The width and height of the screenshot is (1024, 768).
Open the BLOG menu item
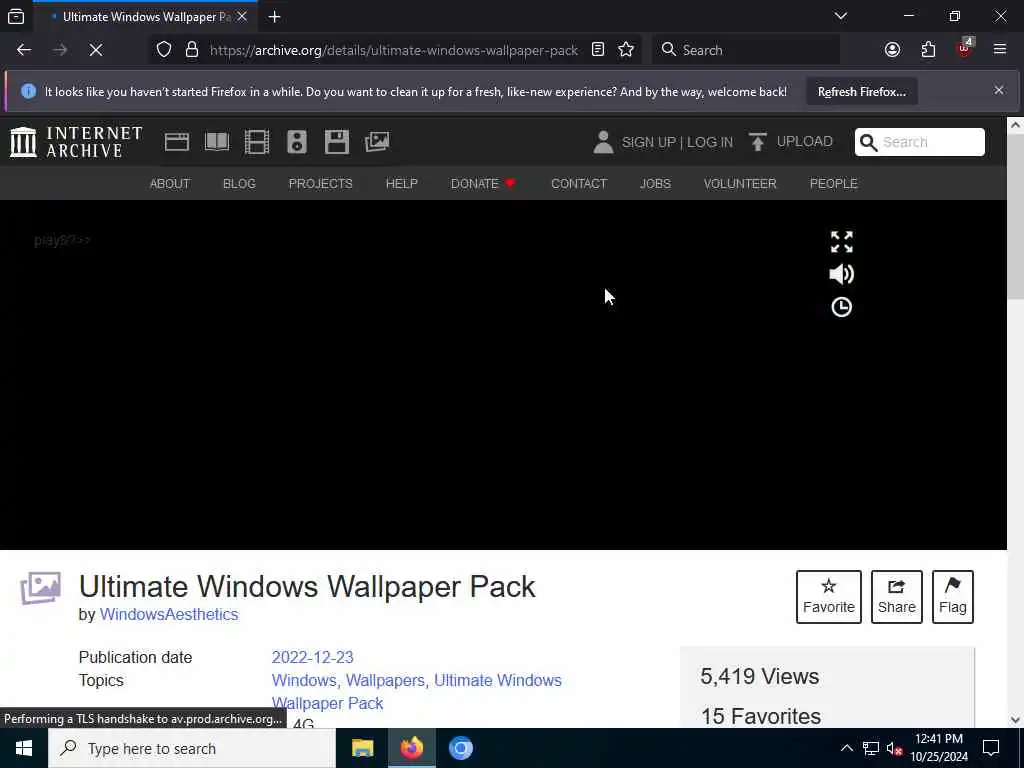239,184
